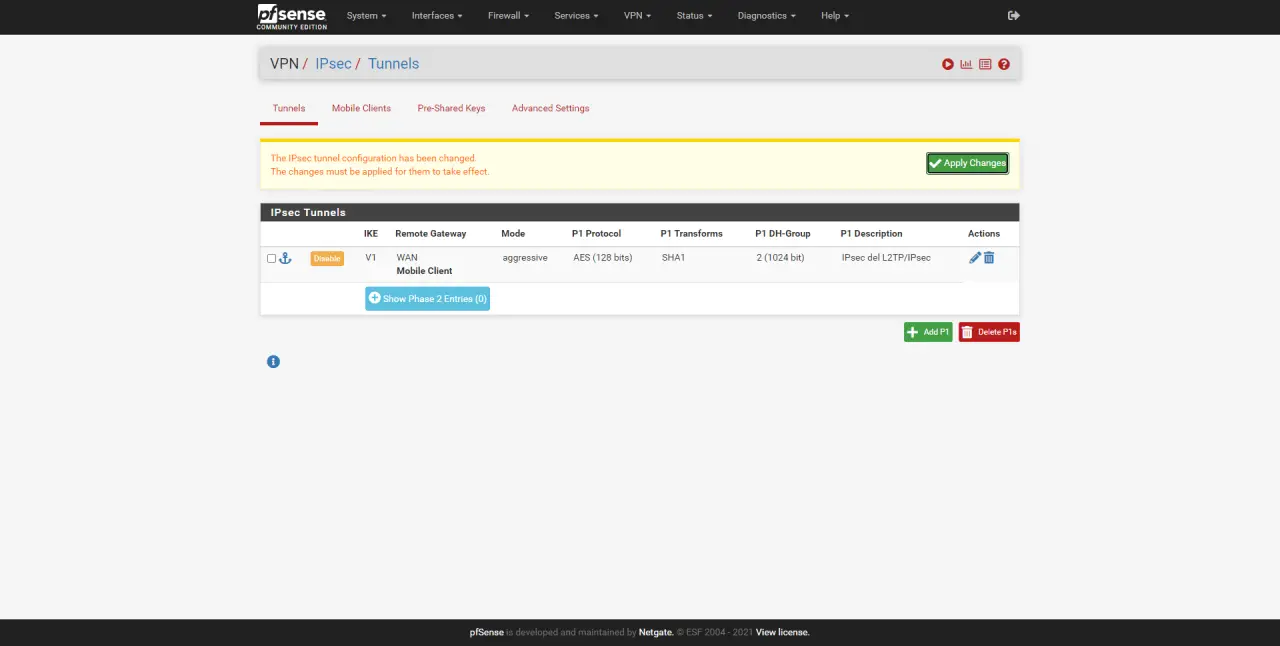Viewport: 1280px width, 646px height.
Task: Open the IPsec status chart icon
Action: point(966,64)
